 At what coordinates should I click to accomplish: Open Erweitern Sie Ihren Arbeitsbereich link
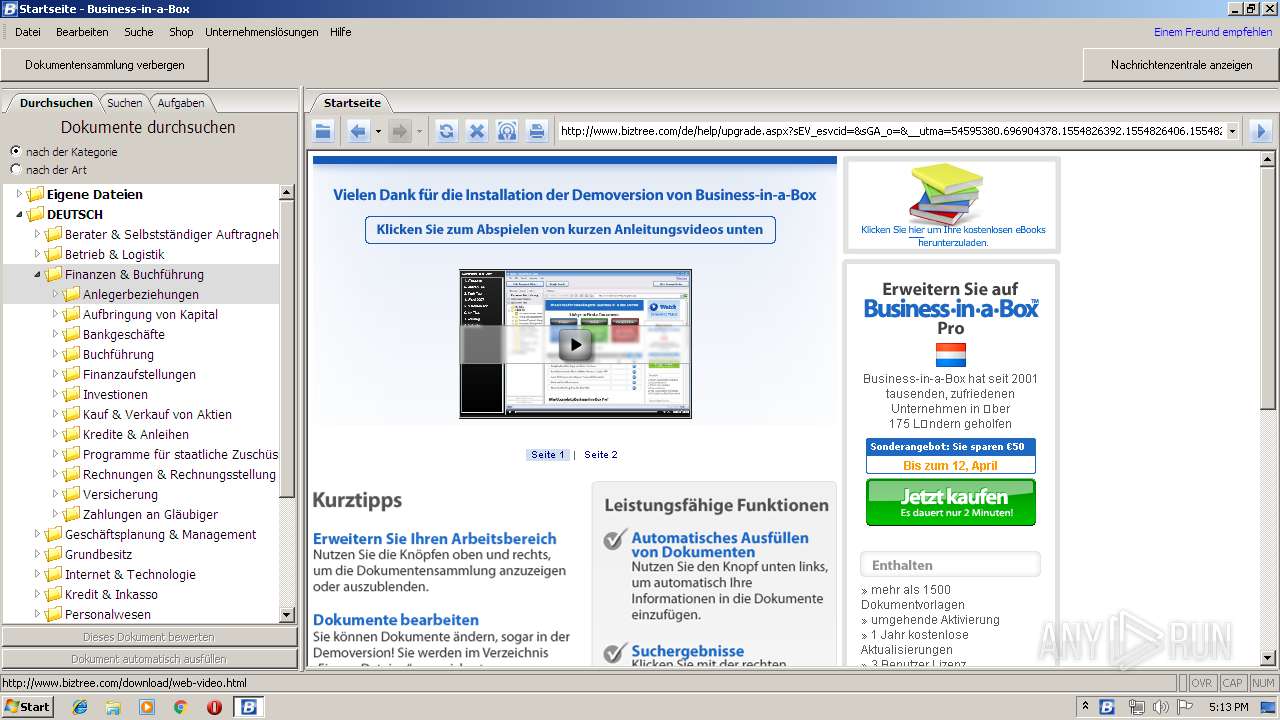(435, 538)
